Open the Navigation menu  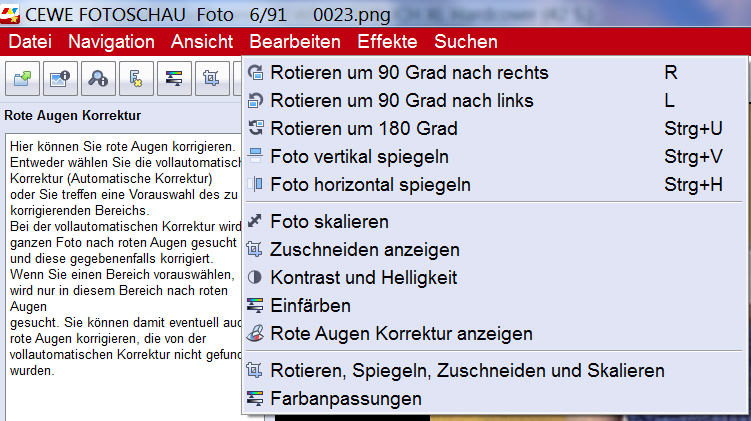point(111,42)
